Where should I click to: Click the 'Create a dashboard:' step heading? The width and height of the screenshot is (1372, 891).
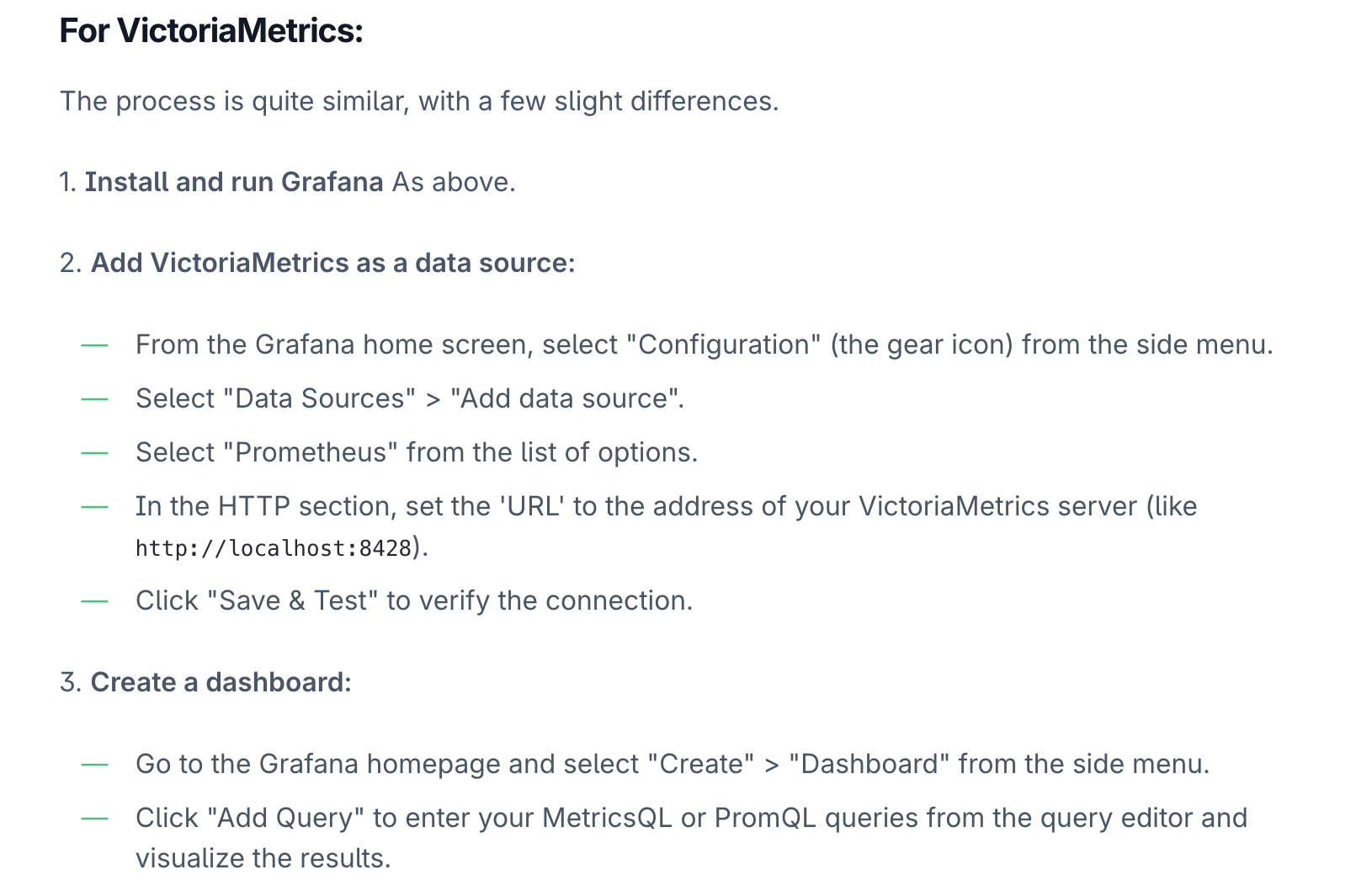pos(221,682)
